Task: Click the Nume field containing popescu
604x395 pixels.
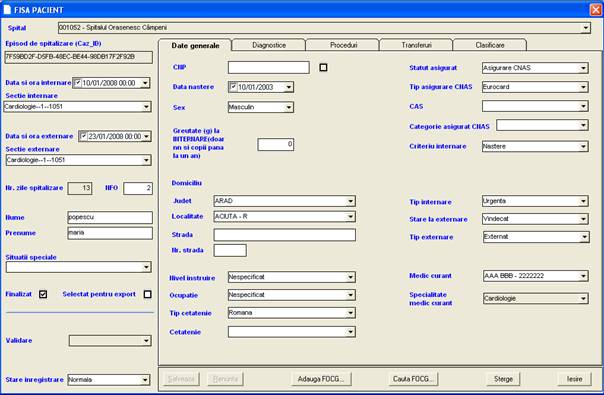Action: tap(110, 217)
